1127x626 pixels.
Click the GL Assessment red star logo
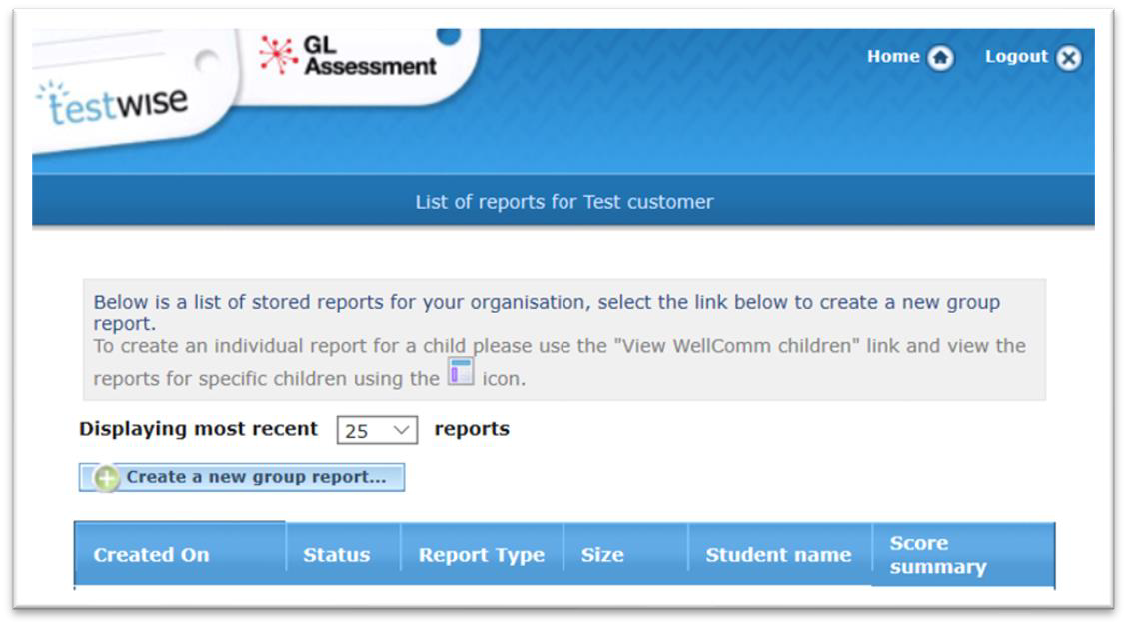click(x=278, y=55)
